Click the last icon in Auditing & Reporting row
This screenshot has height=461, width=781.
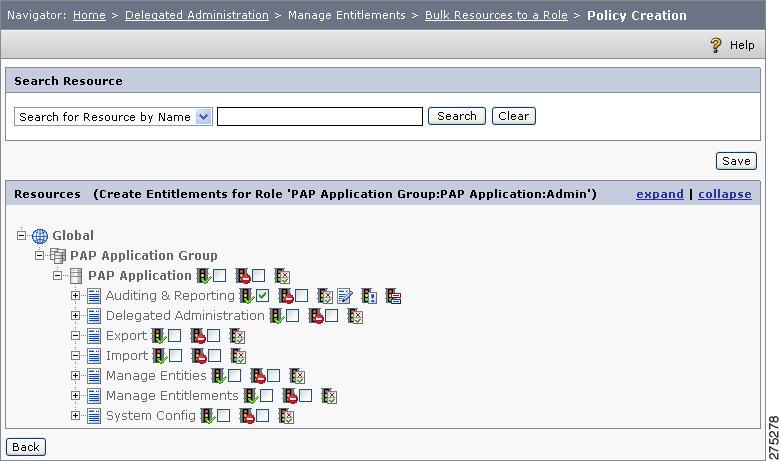coord(393,296)
